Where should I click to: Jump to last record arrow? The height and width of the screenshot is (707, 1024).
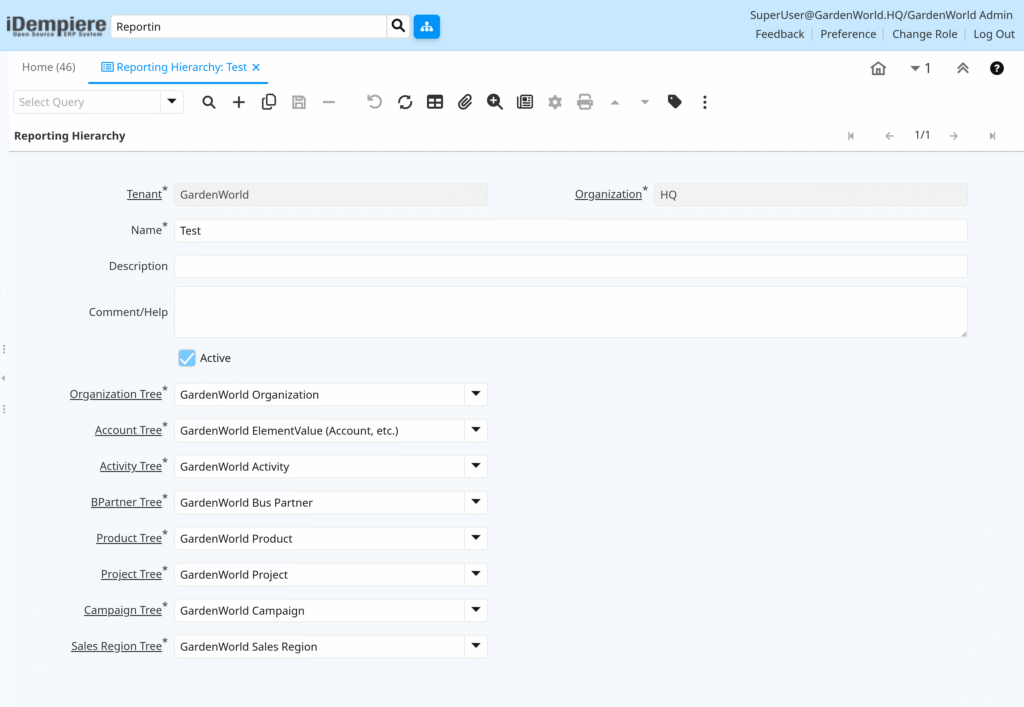tap(992, 136)
